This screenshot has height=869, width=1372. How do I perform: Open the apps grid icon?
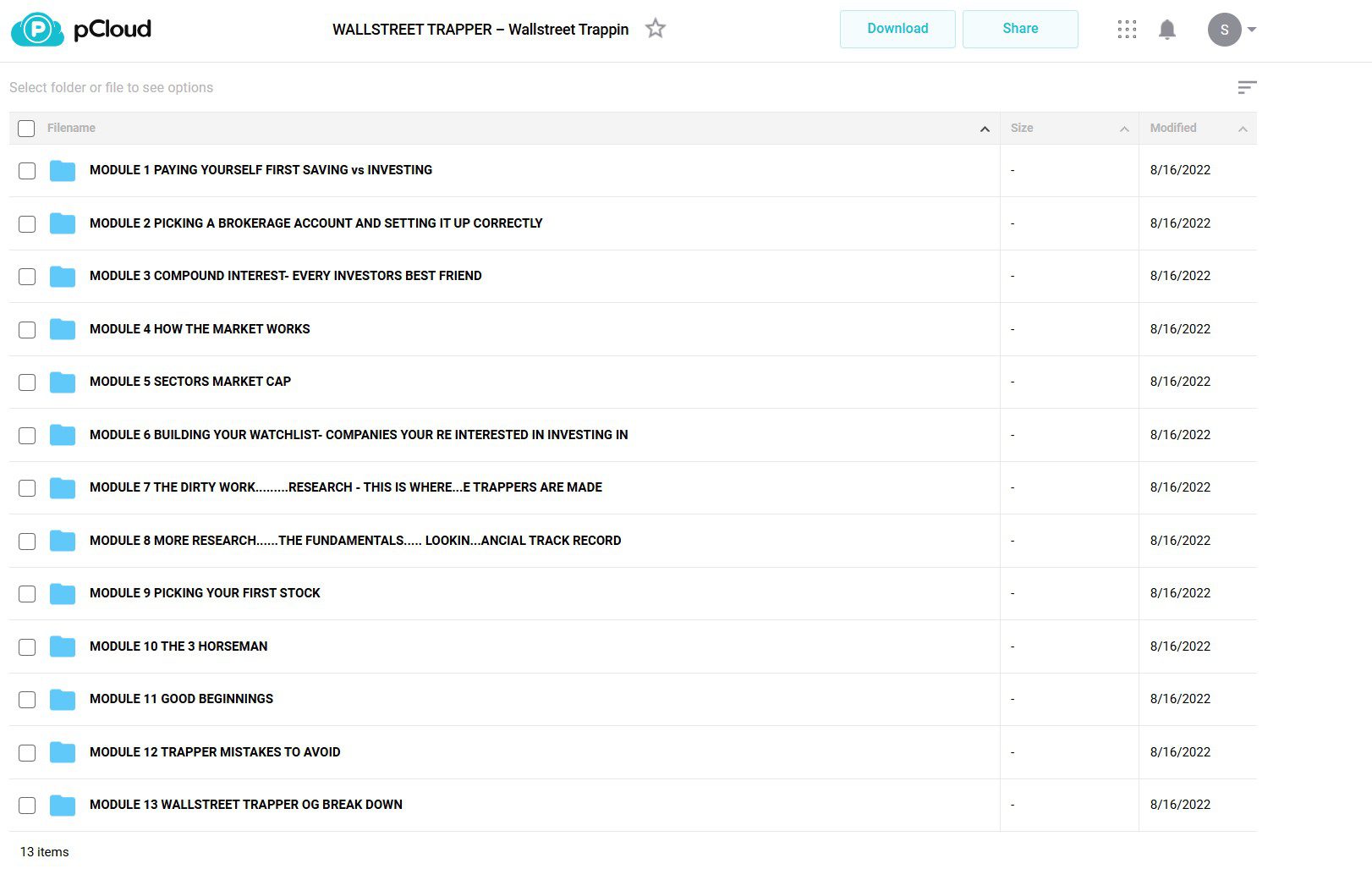1127,30
